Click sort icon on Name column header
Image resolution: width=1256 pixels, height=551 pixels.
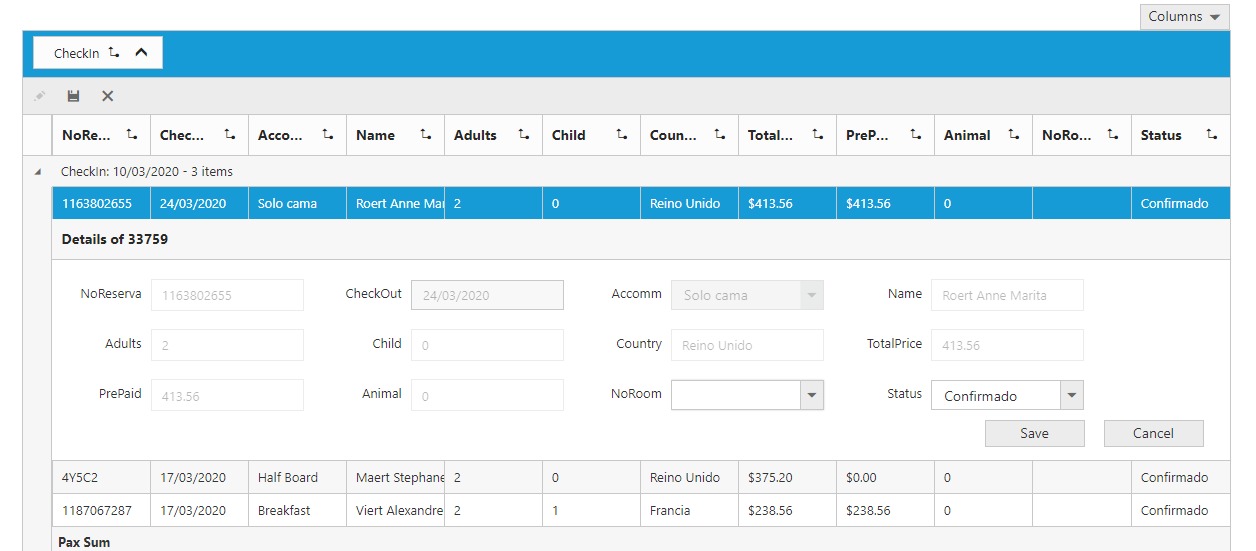[426, 135]
